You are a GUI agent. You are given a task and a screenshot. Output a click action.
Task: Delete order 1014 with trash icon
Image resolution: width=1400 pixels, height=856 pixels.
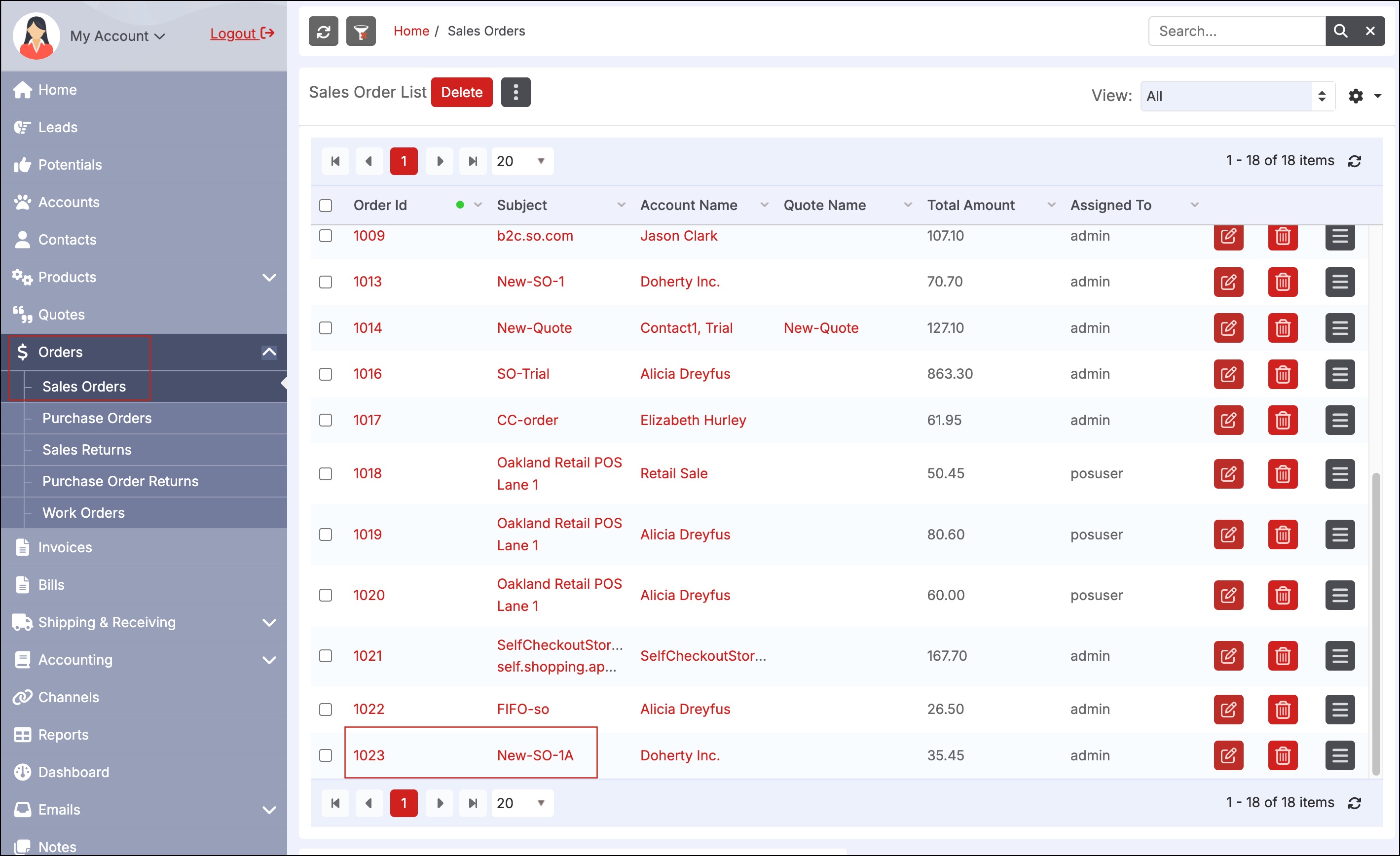[x=1283, y=328]
